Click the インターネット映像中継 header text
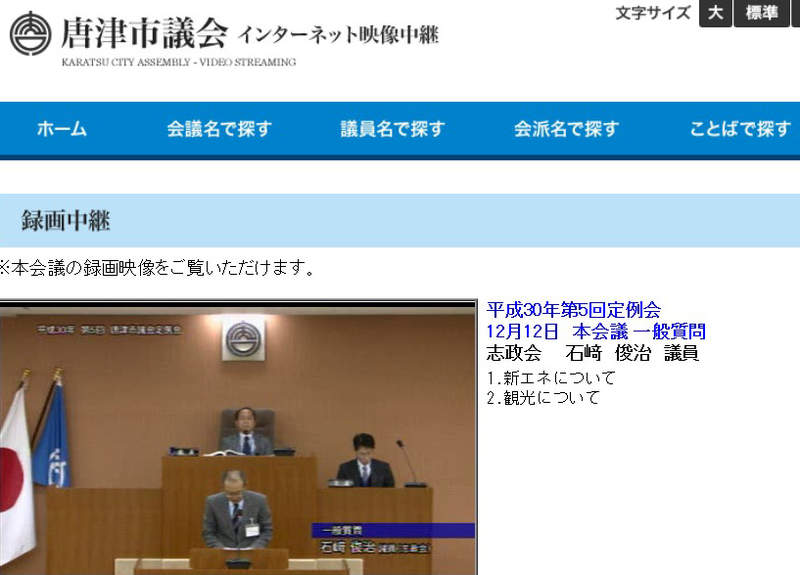Viewport: 800px width, 575px height. click(338, 35)
